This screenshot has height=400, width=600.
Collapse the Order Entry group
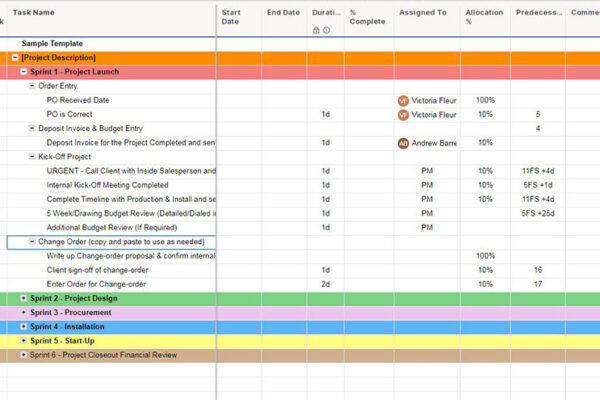32,86
